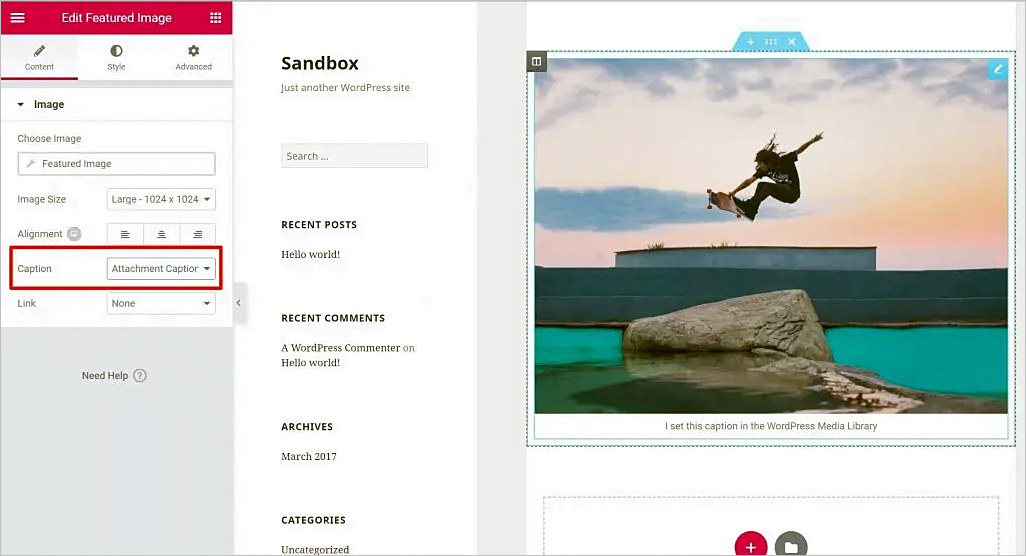Image resolution: width=1026 pixels, height=556 pixels.
Task: Click the Need Help question mark icon
Action: [x=140, y=376]
